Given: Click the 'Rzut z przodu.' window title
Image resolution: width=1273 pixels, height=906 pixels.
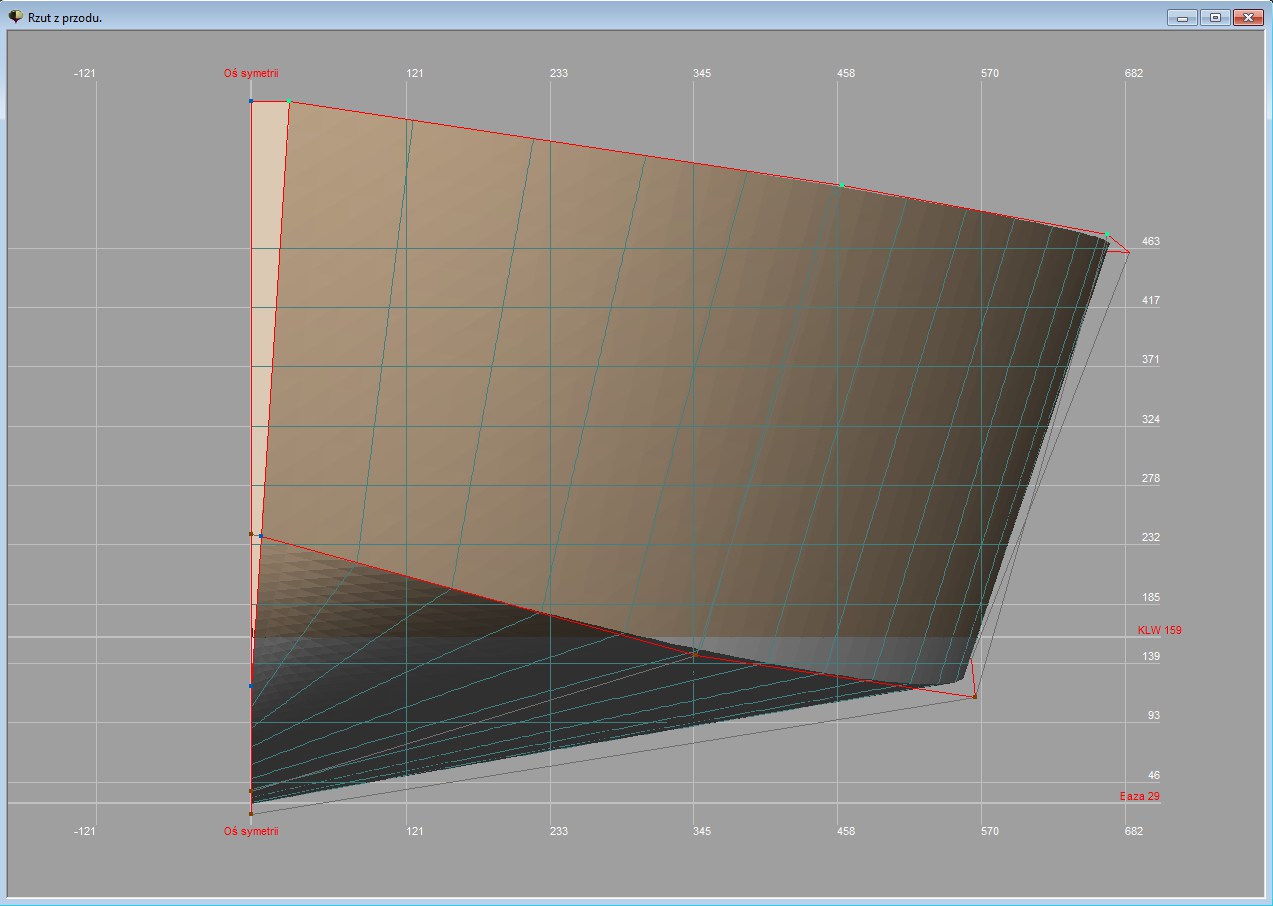Looking at the screenshot, I should (65, 18).
